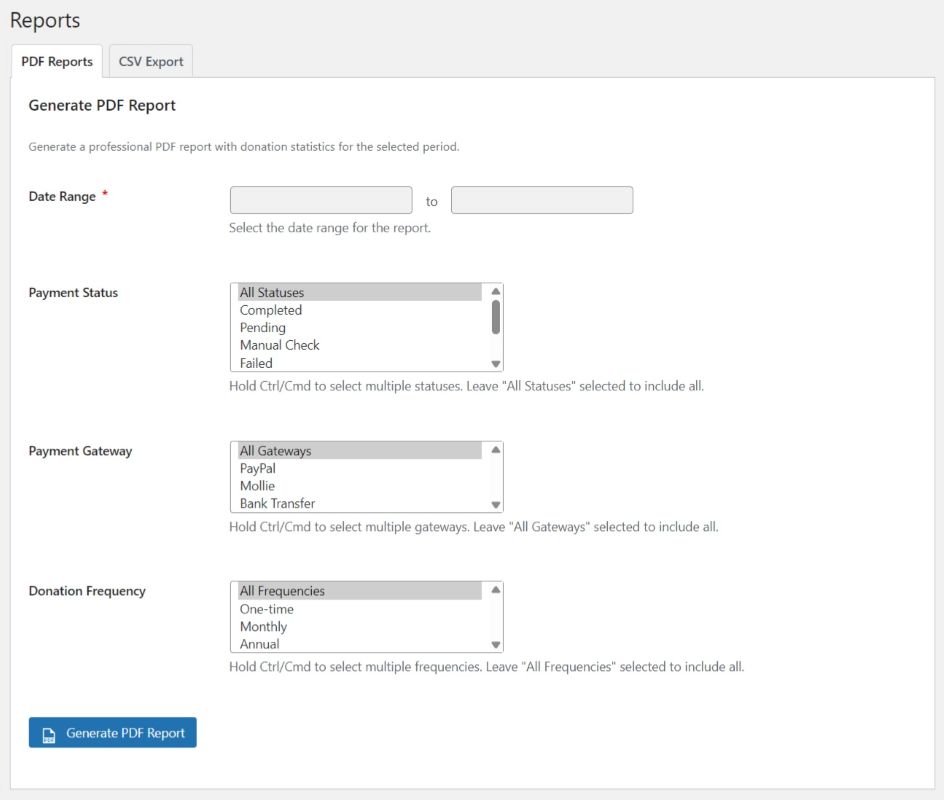
Task: Click the start date input field
Action: point(321,200)
